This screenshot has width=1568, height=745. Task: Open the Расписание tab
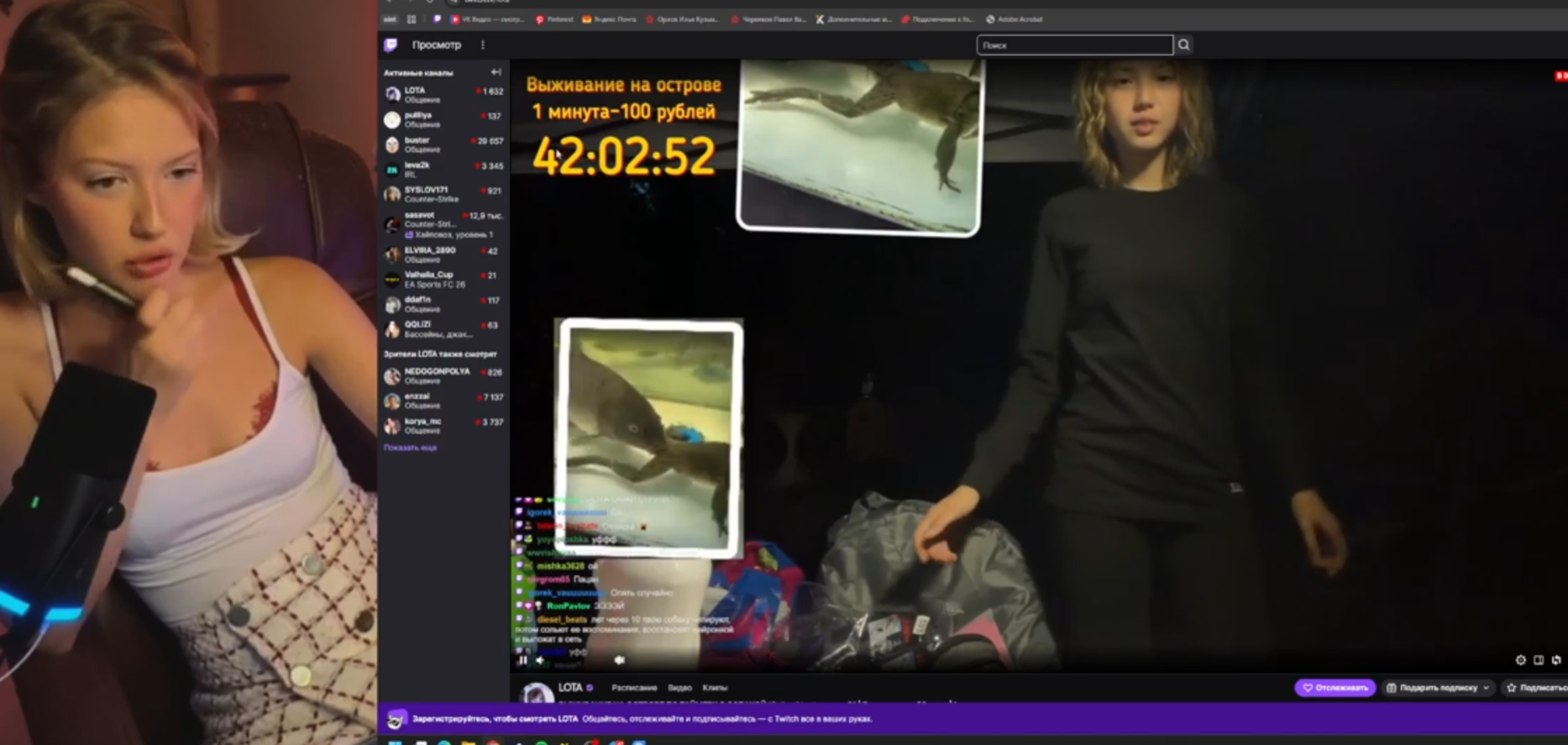pos(634,688)
